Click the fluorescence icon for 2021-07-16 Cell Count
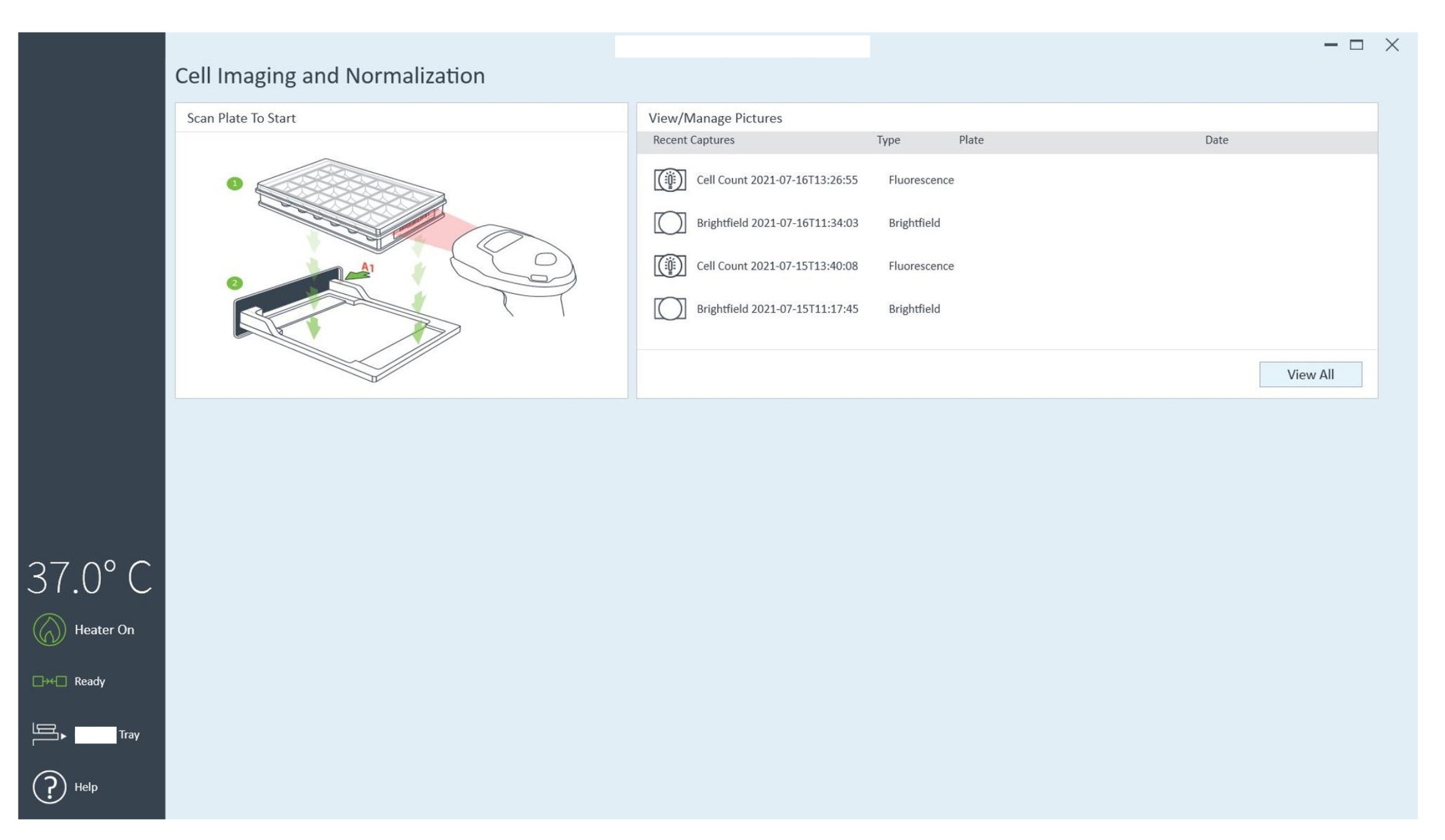 [670, 180]
